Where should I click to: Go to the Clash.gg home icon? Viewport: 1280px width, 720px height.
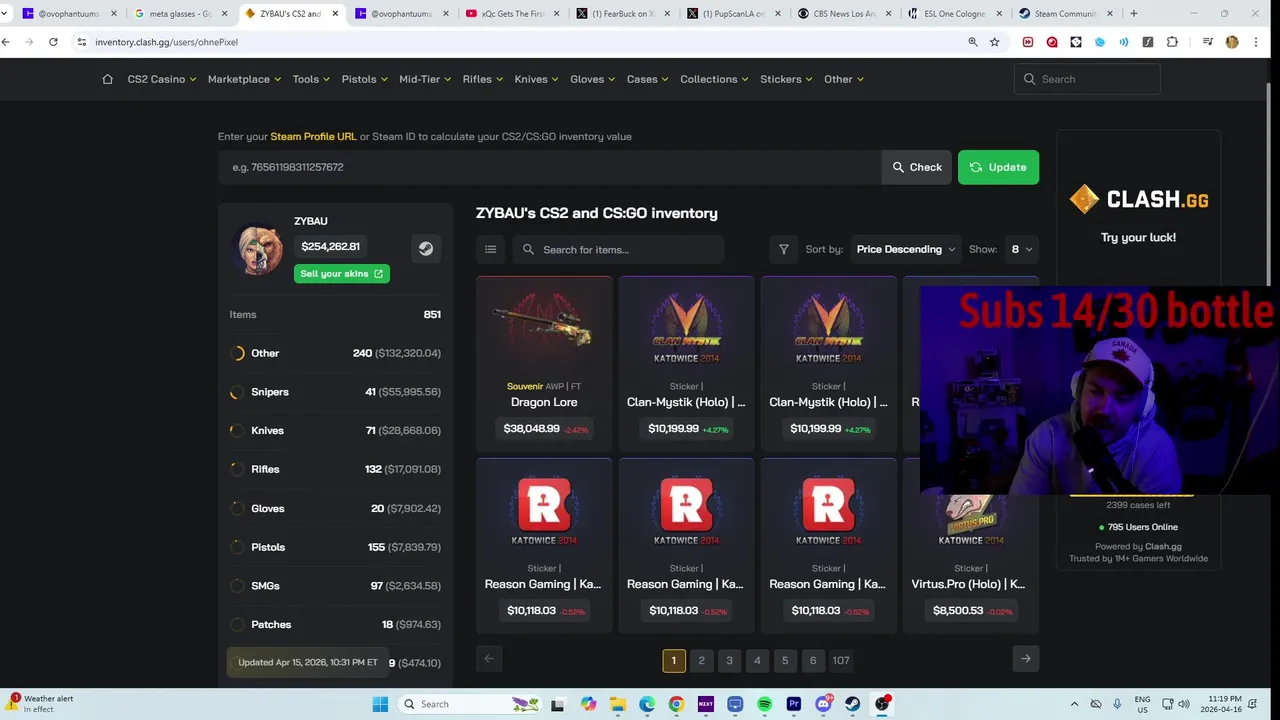[x=107, y=79]
